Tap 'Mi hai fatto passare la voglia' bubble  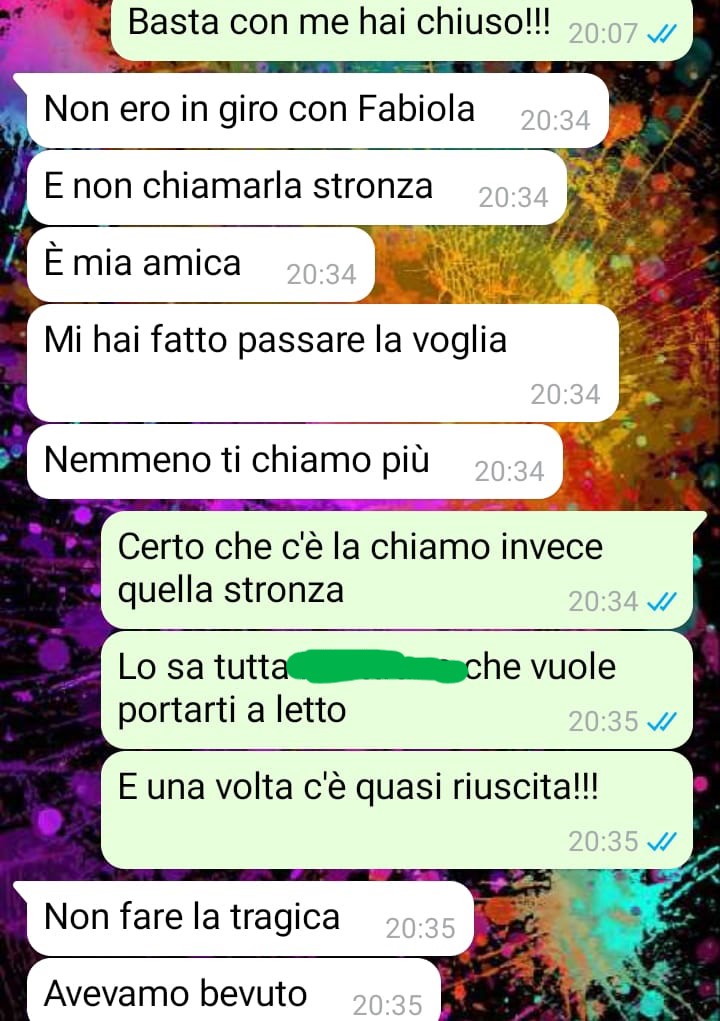(323, 363)
